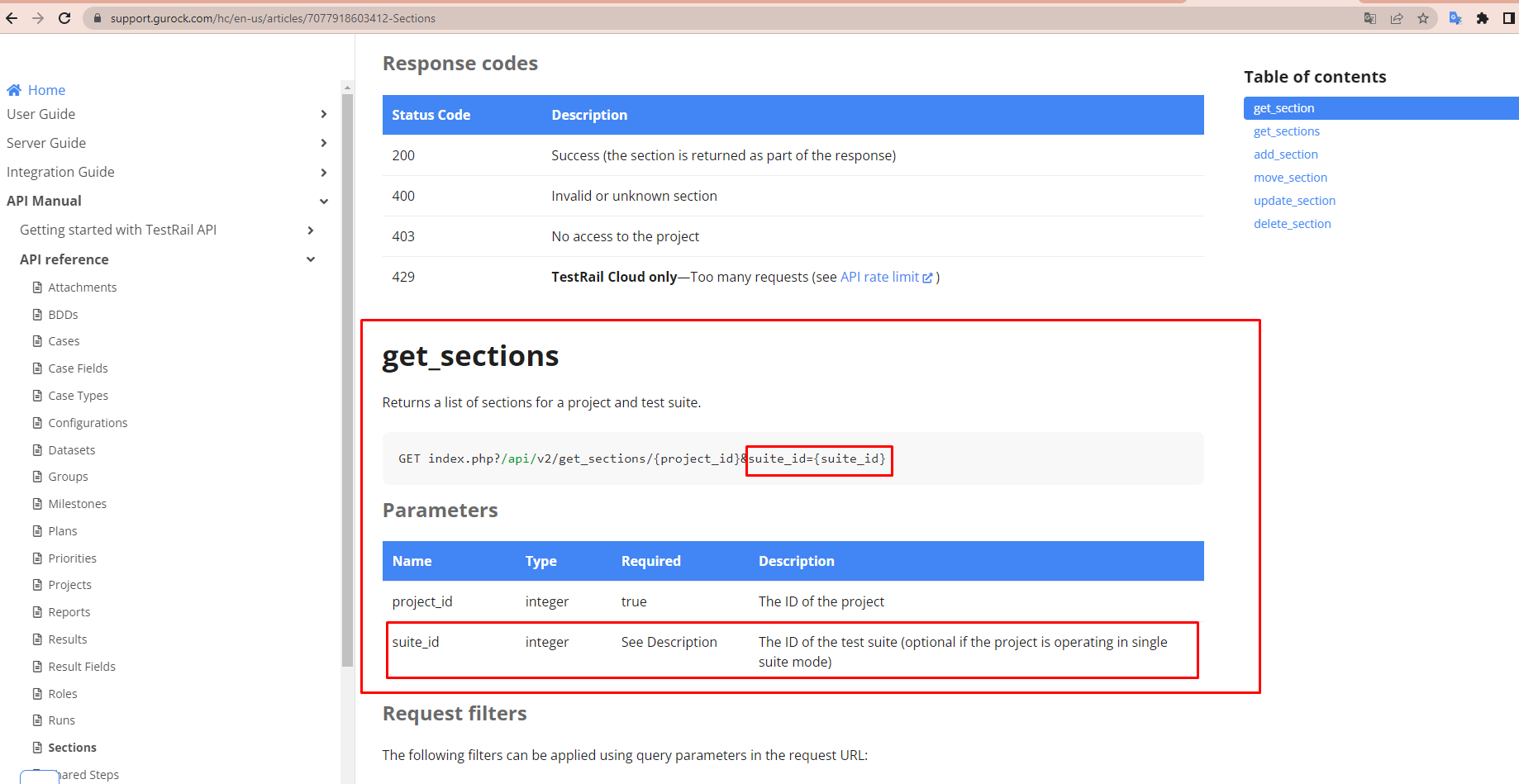
Task: Click the browser address bar URL
Action: [x=273, y=18]
